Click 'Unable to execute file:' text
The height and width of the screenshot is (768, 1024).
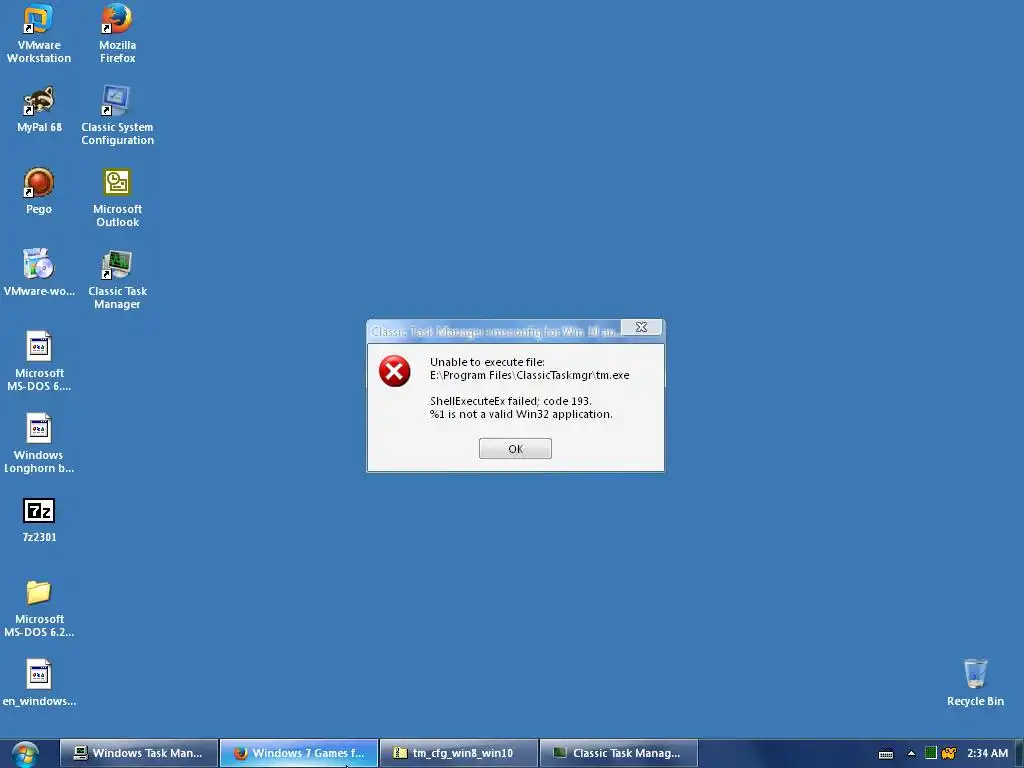(487, 362)
